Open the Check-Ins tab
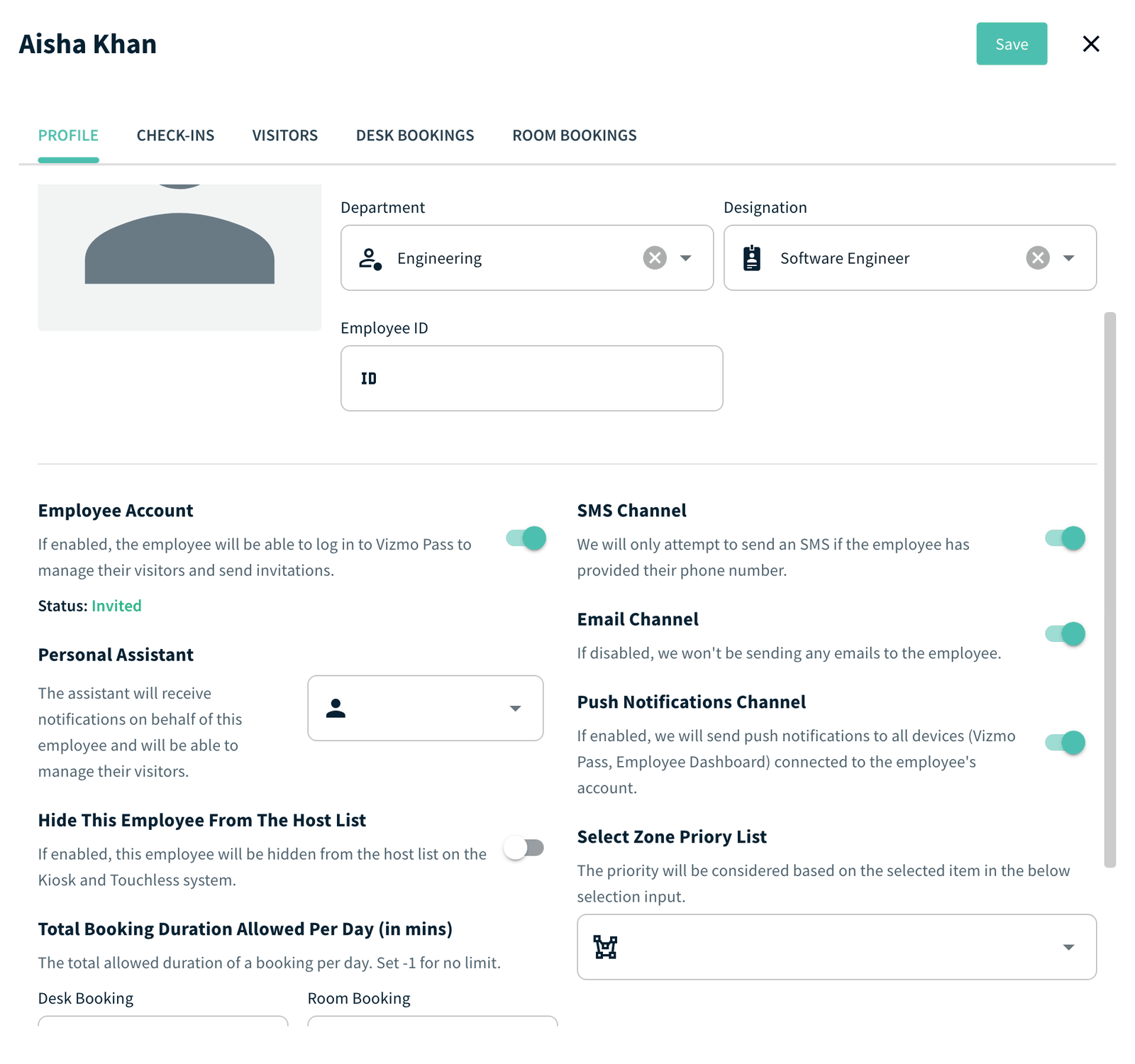 (175, 135)
